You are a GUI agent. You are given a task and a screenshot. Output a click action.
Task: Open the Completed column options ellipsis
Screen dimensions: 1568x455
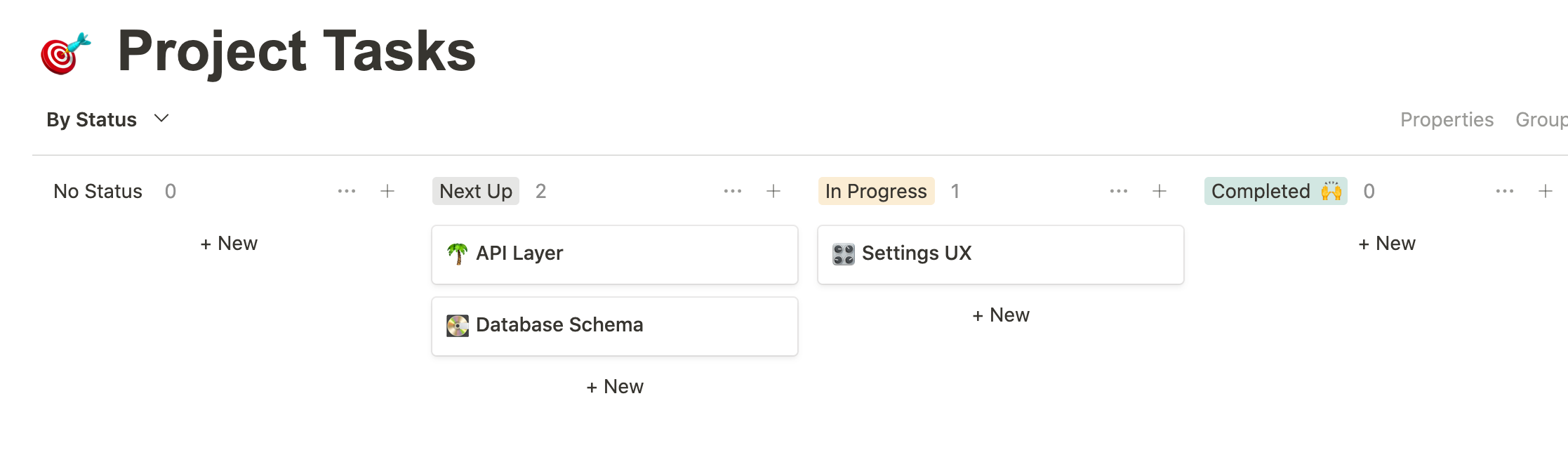1505,191
